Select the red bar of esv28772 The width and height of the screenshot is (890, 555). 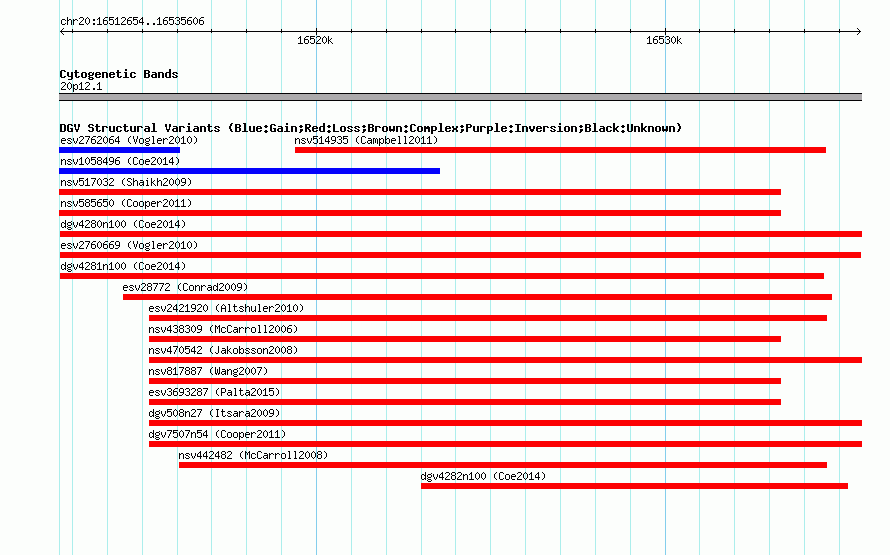coord(477,297)
